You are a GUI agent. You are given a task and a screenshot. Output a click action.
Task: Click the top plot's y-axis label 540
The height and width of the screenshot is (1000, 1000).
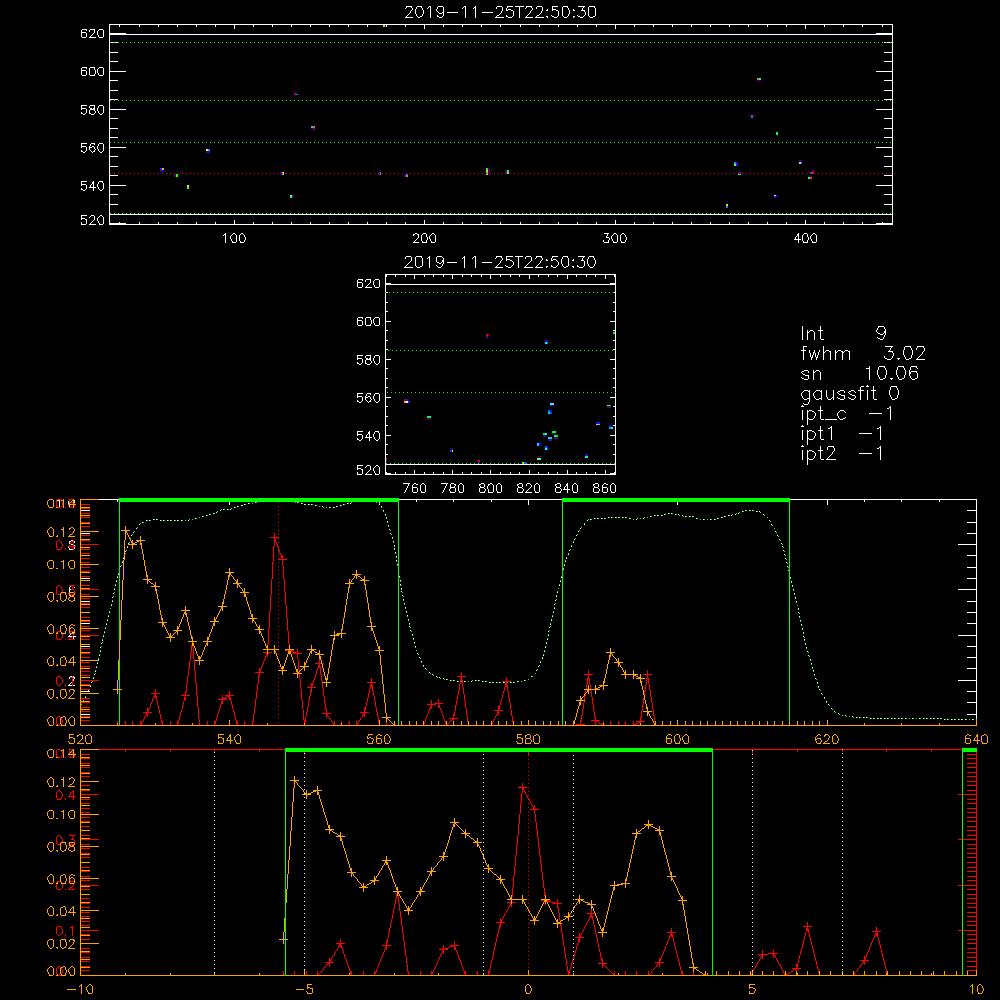(92, 186)
